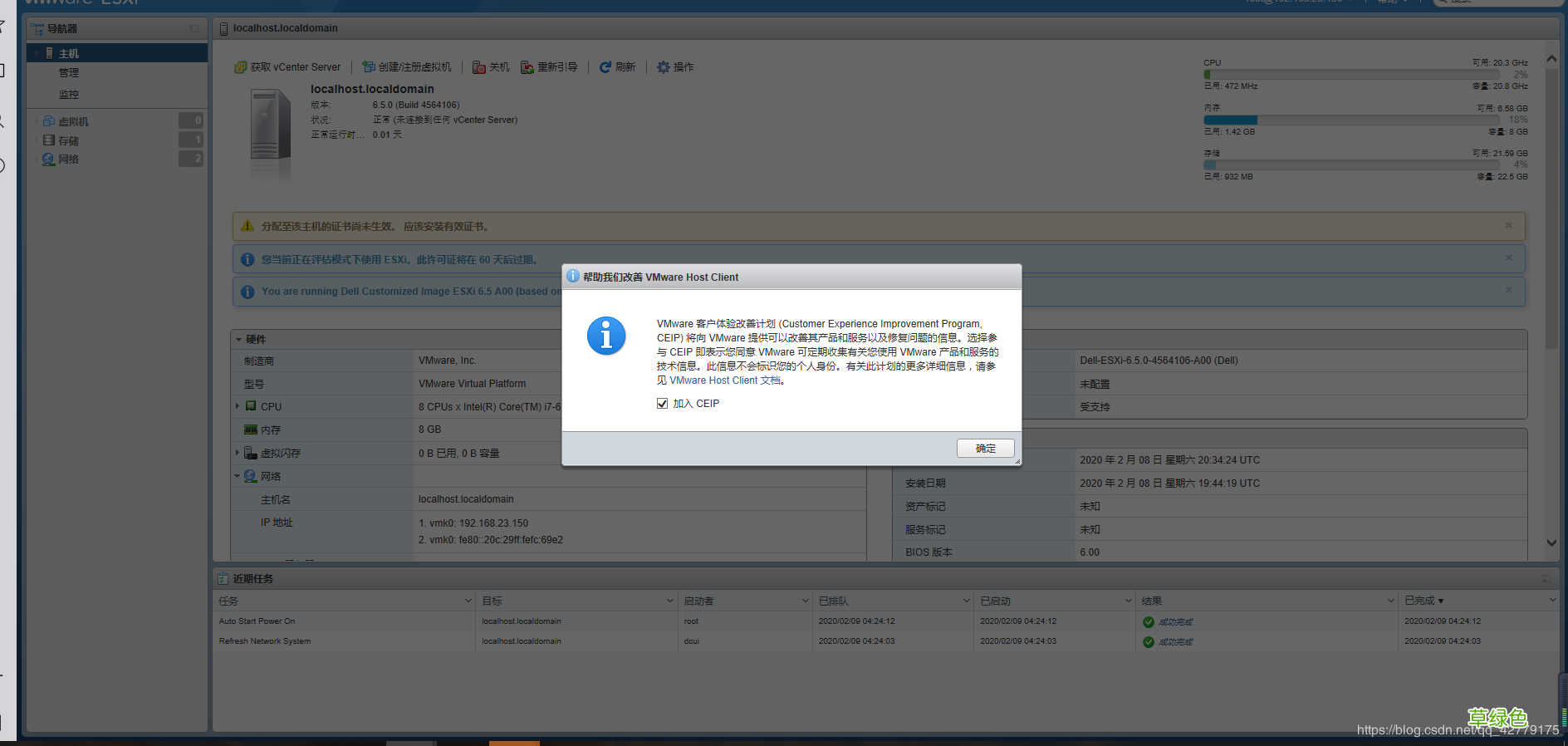The width and height of the screenshot is (1568, 746).
Task: Minimize the 近期任务 panel
Action: (x=1546, y=579)
